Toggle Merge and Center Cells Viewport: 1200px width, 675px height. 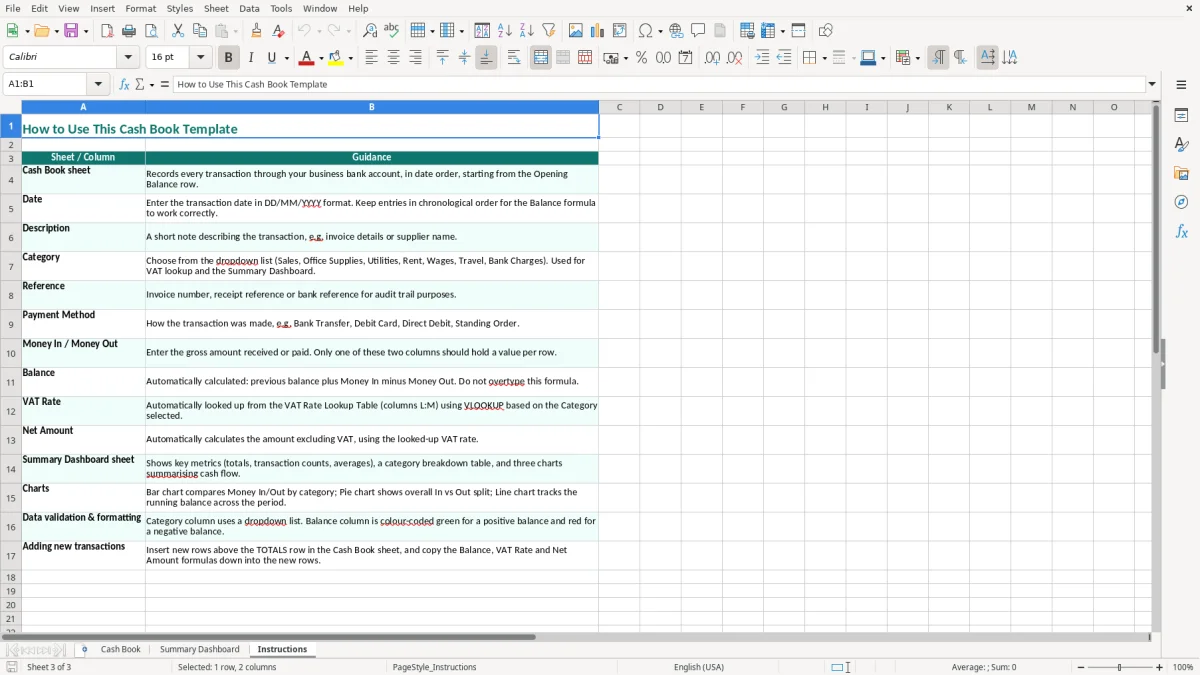[x=541, y=58]
